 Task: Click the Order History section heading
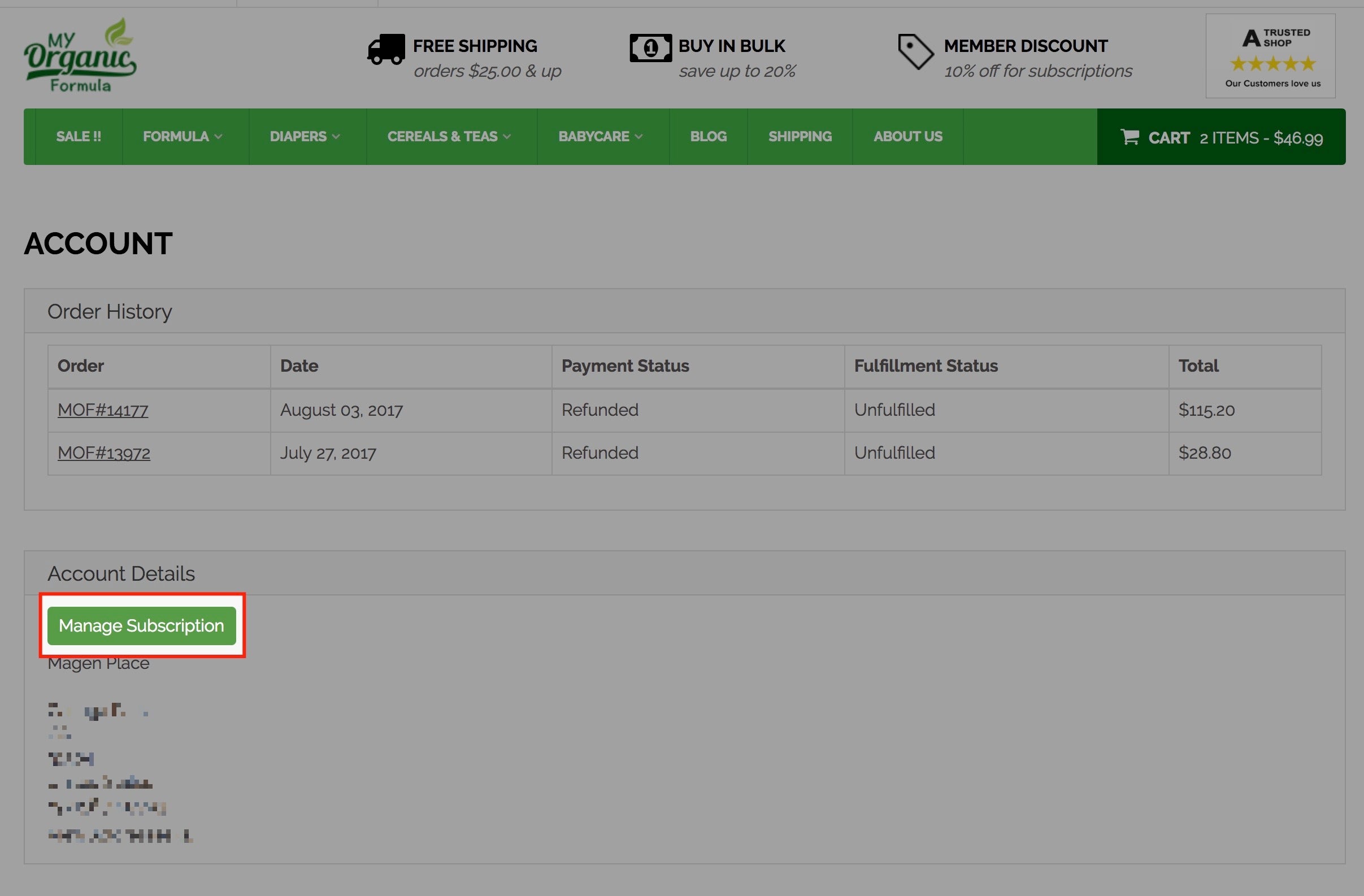[110, 312]
